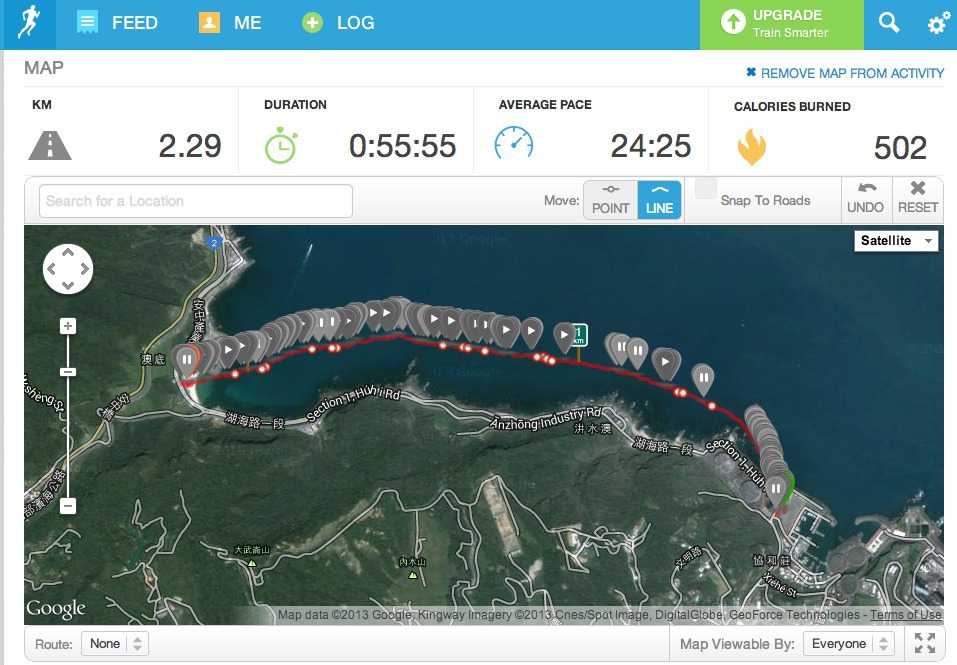Click the Undo arrow button
The width and height of the screenshot is (957, 665).
(x=865, y=200)
